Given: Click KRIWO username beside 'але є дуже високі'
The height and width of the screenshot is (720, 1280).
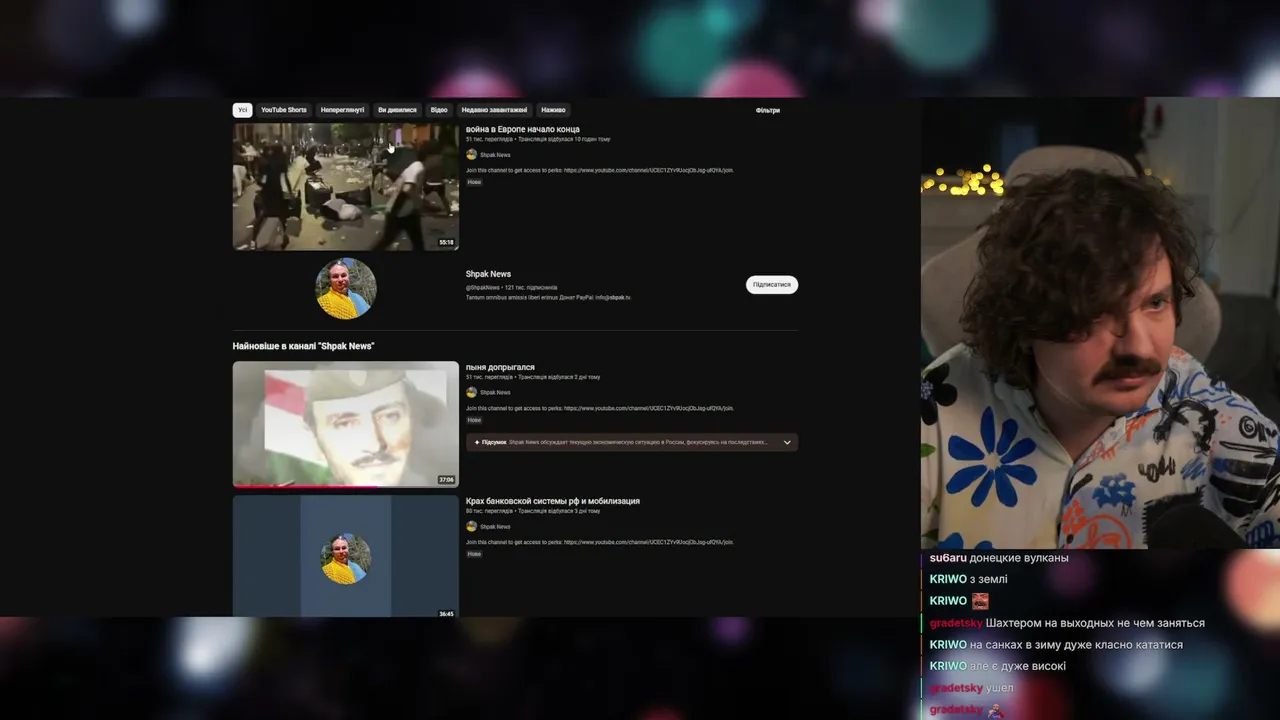Looking at the screenshot, I should tap(948, 667).
